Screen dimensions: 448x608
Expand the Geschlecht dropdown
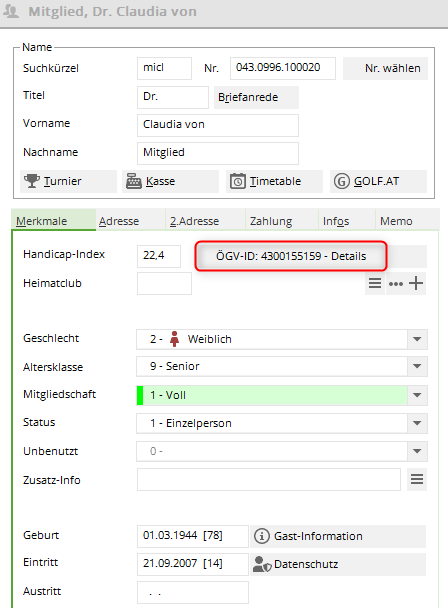[x=417, y=339]
